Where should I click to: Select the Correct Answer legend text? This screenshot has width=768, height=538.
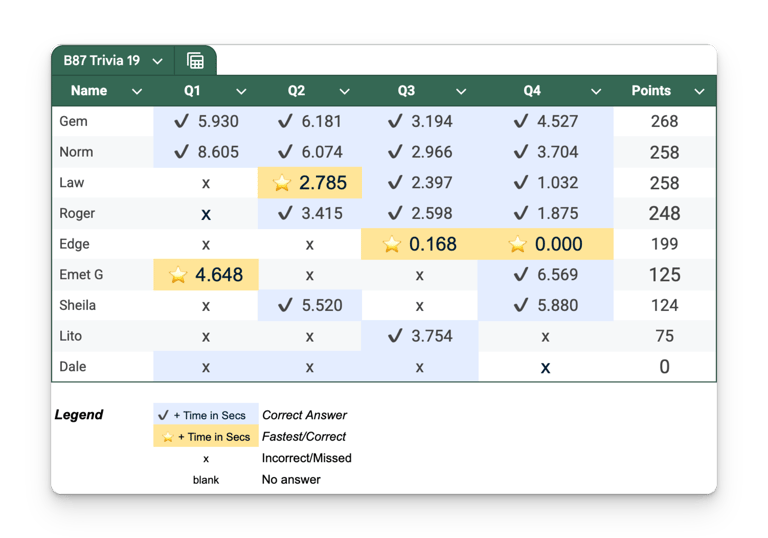[304, 415]
